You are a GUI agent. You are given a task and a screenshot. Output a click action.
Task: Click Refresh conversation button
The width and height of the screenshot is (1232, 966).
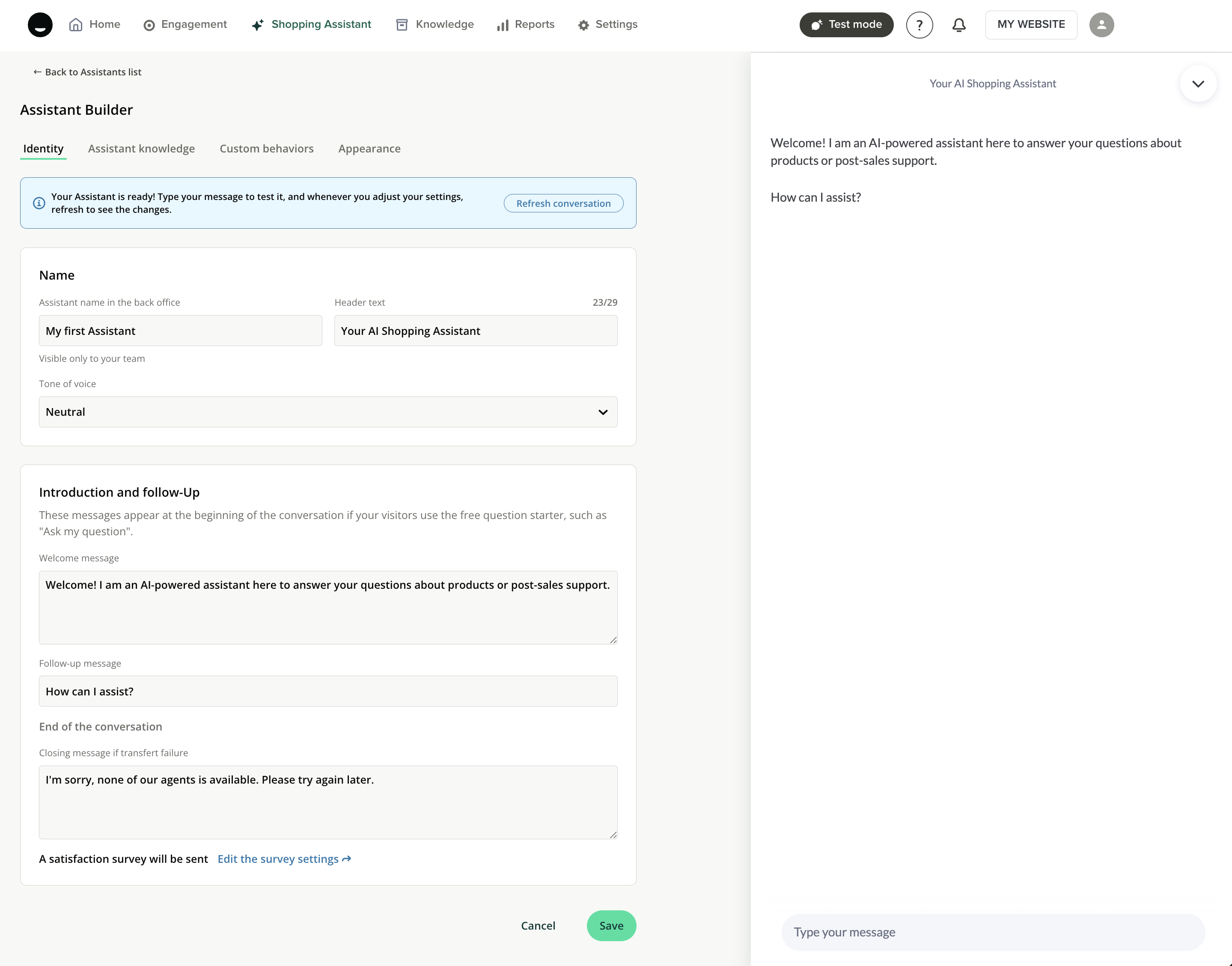[563, 203]
